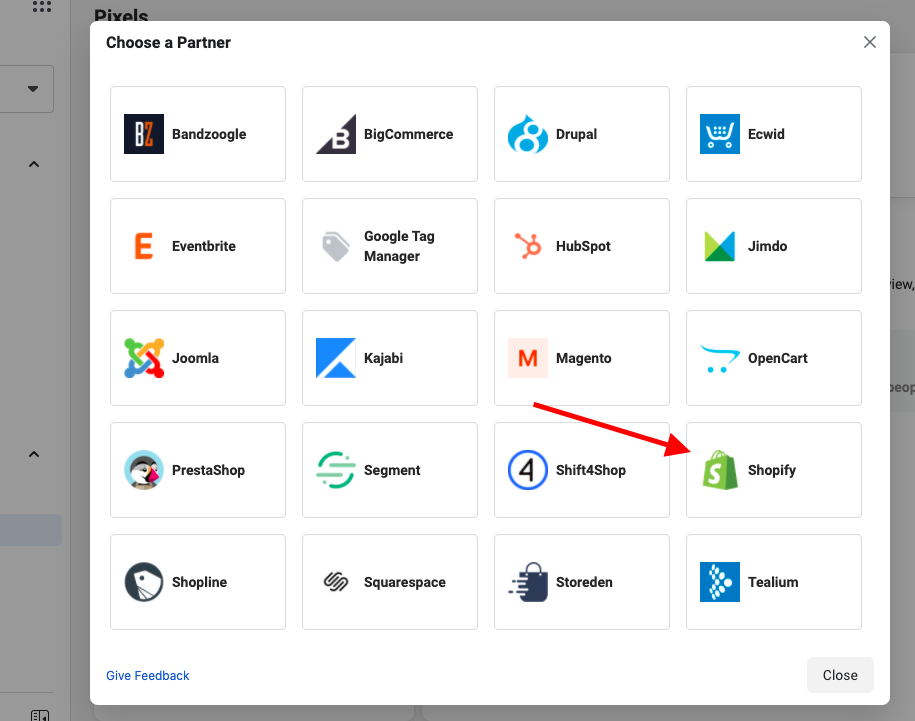The width and height of the screenshot is (915, 721).
Task: Click the HubSpot sprocket logo
Action: coord(528,246)
